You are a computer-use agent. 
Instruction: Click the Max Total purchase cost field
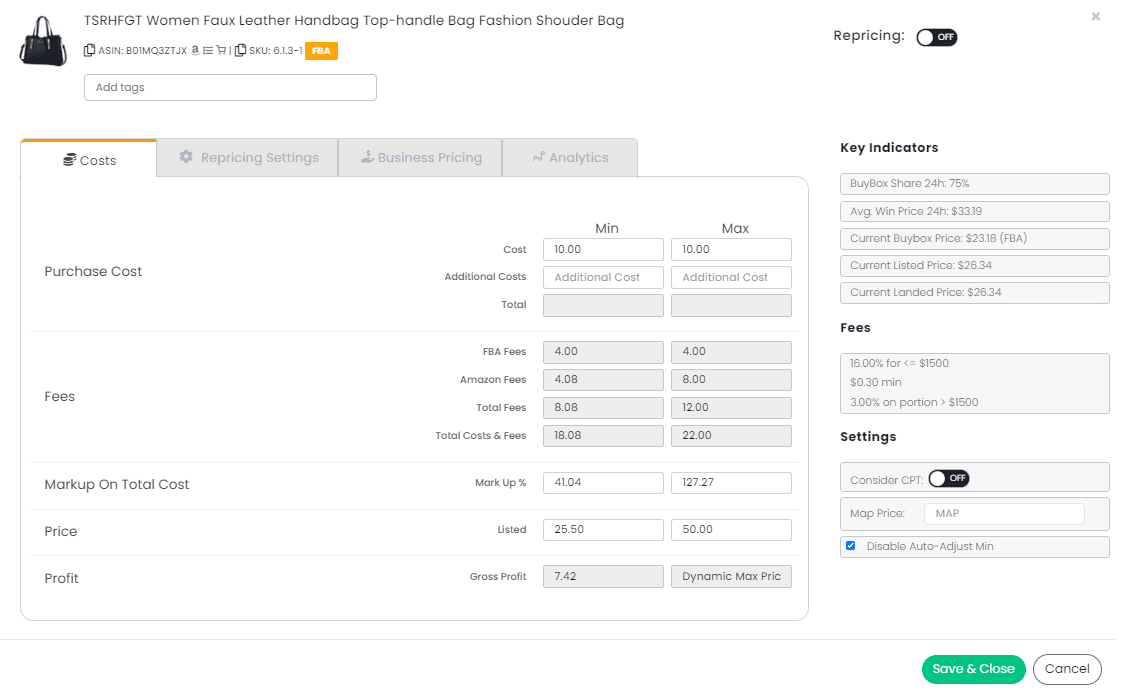[731, 305]
